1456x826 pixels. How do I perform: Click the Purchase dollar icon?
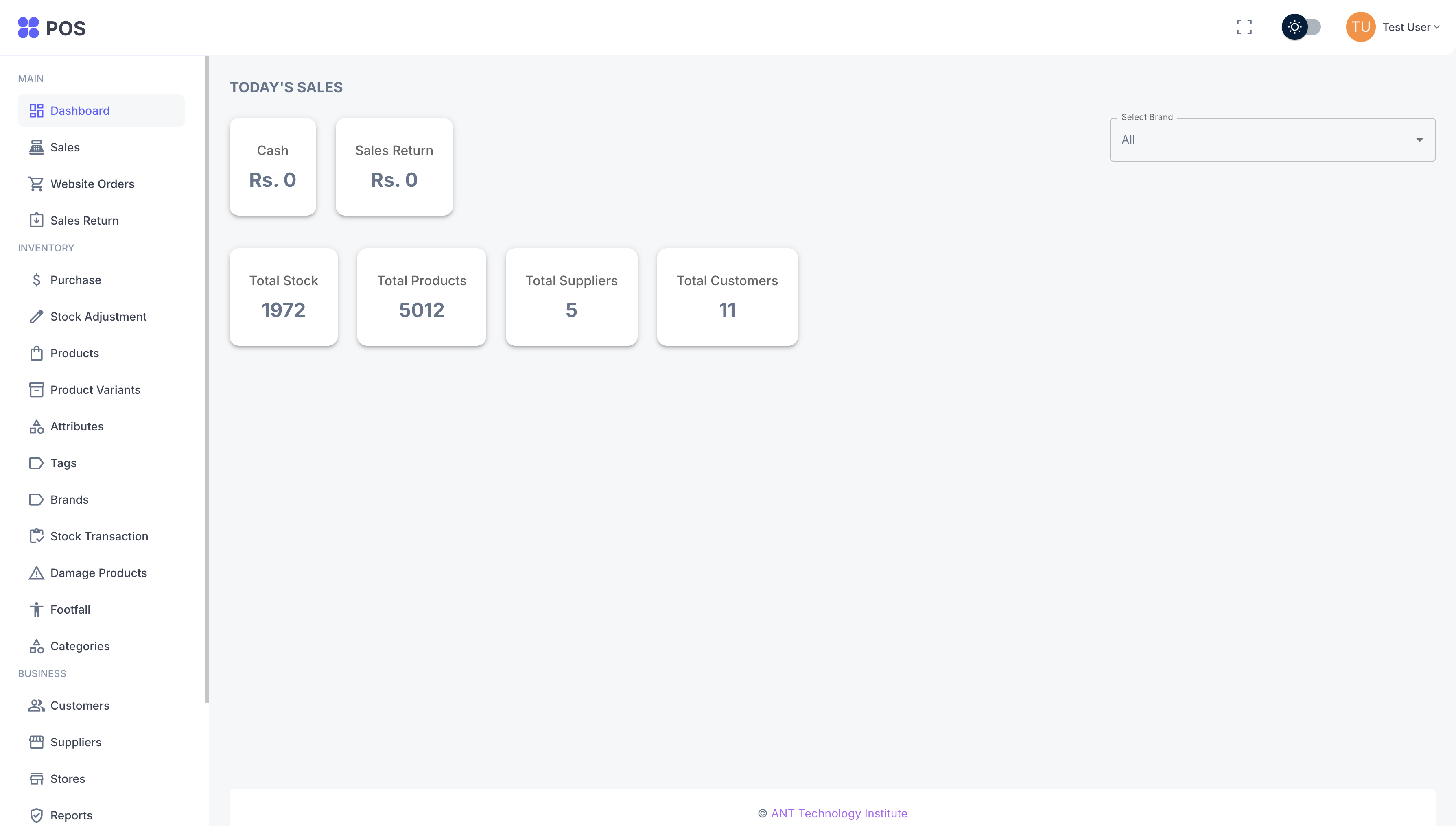click(36, 280)
